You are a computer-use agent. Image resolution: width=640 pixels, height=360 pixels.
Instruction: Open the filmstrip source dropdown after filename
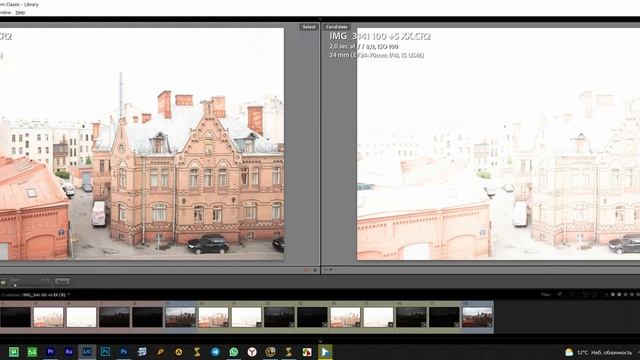coord(69,295)
